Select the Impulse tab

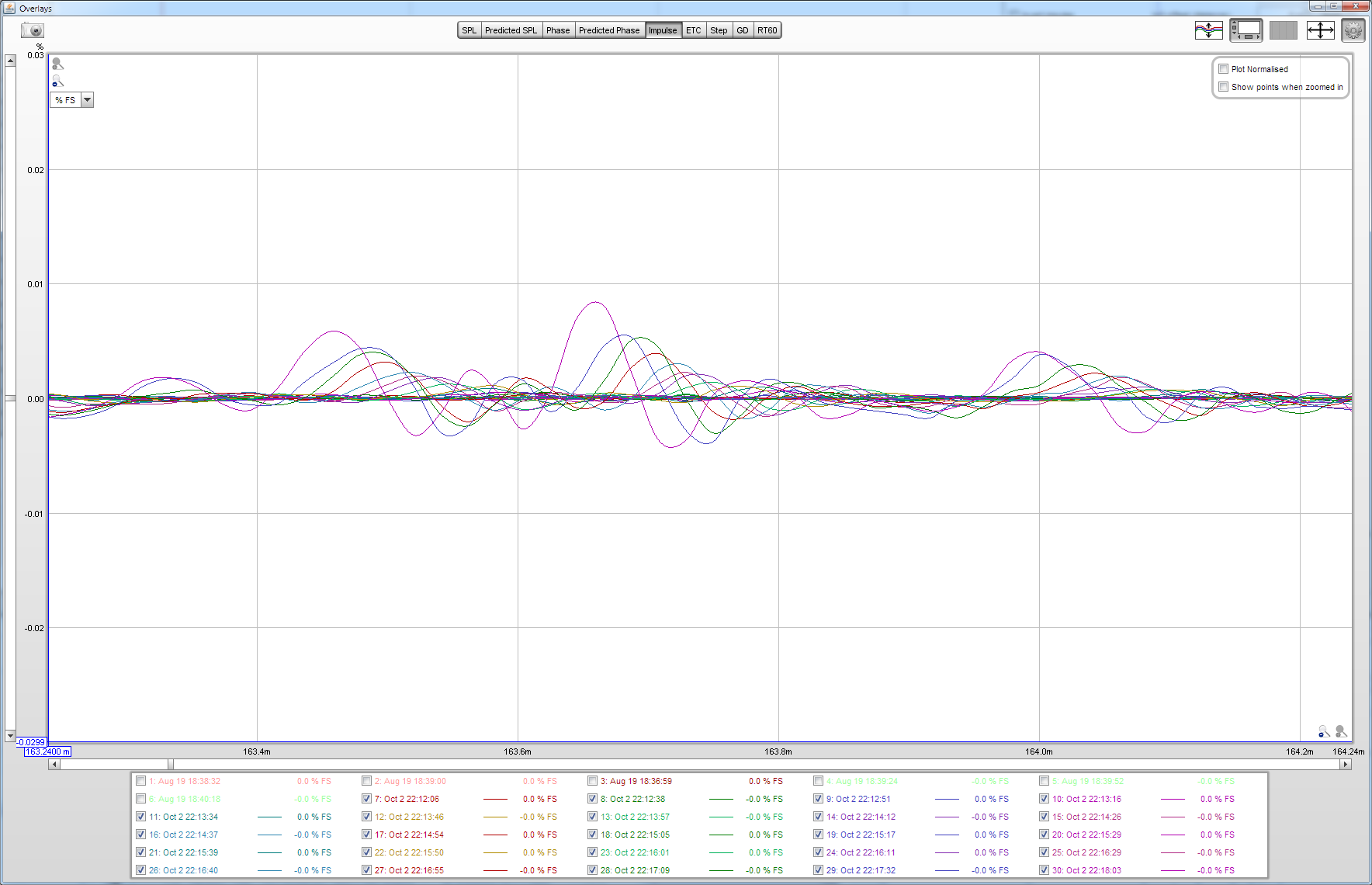pos(663,30)
